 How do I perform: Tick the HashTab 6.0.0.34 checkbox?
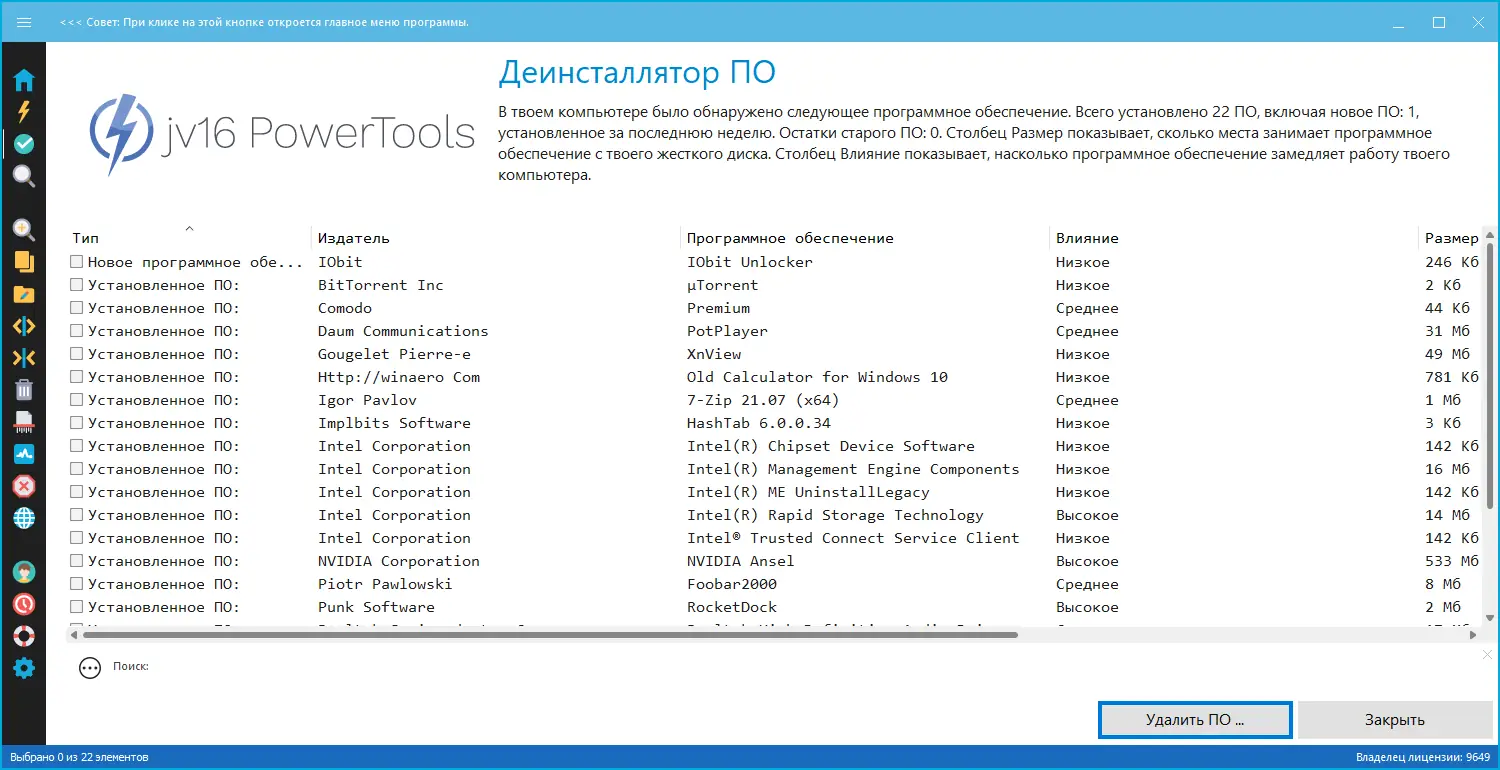point(77,423)
